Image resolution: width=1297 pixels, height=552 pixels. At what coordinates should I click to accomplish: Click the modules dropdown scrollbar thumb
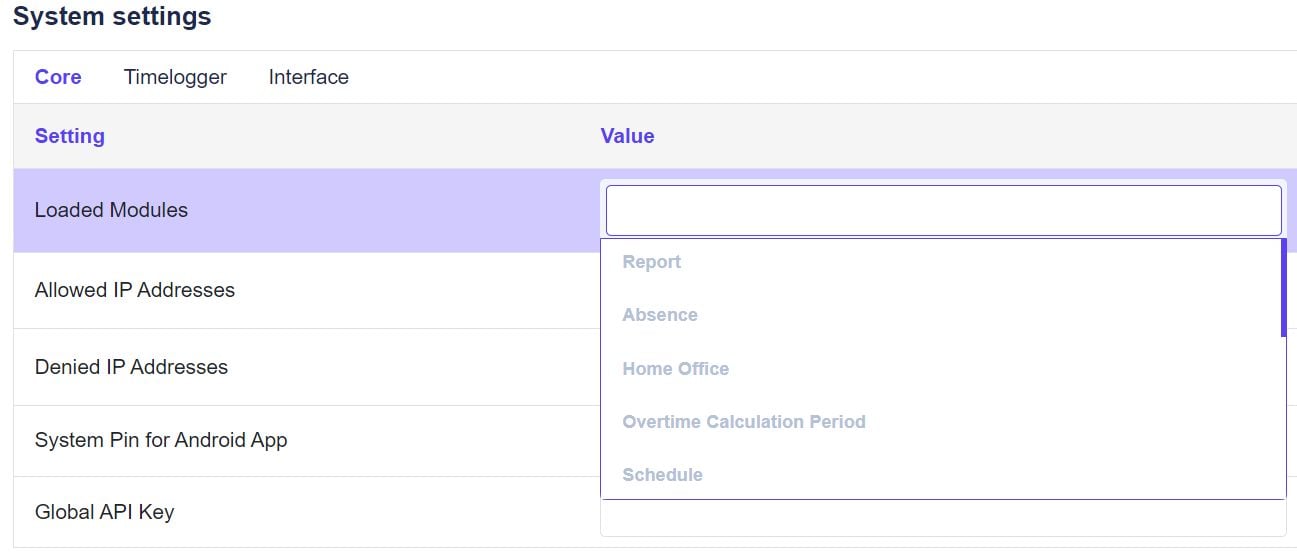pos(1283,288)
